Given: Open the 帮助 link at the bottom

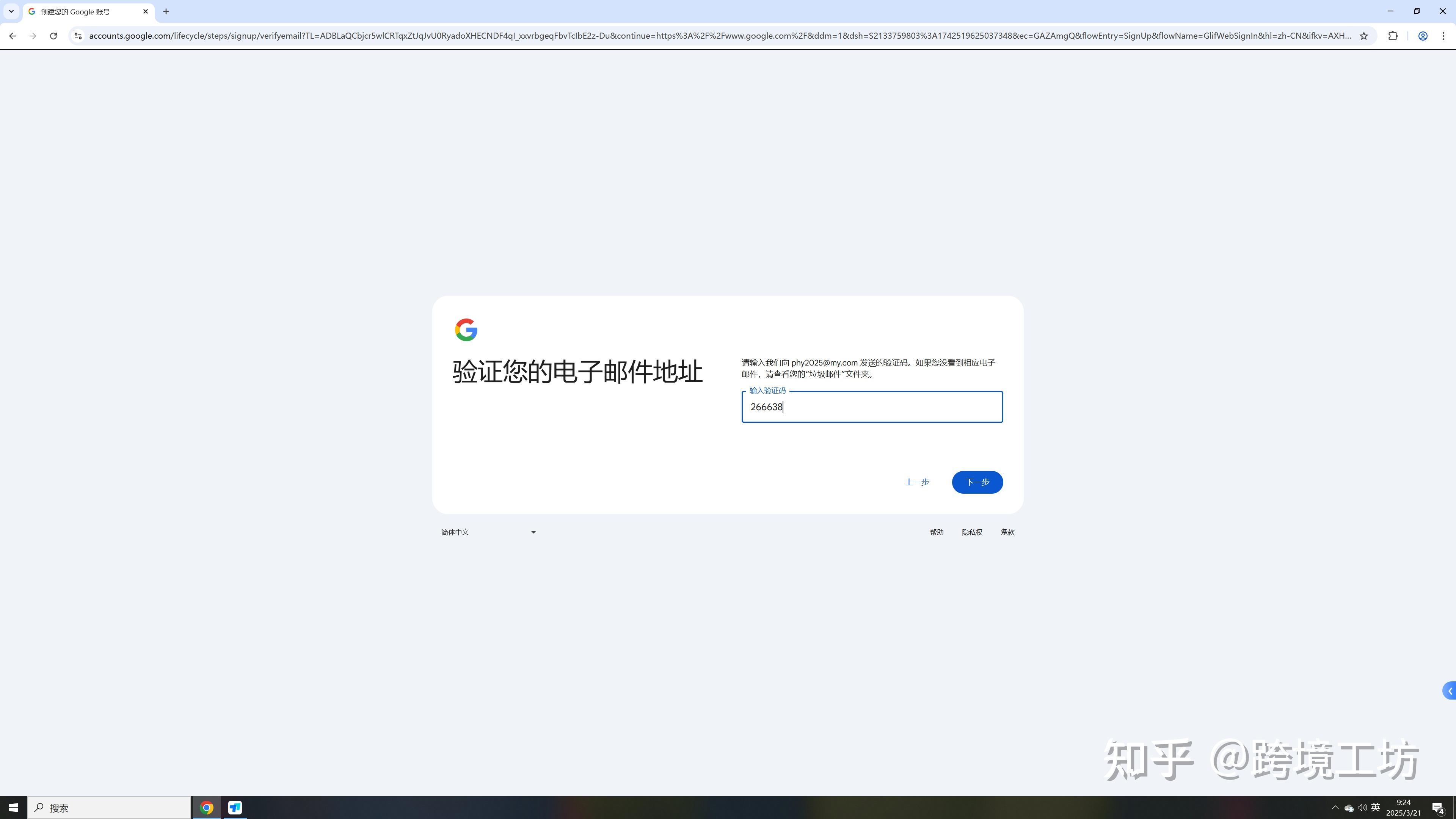Looking at the screenshot, I should (936, 532).
